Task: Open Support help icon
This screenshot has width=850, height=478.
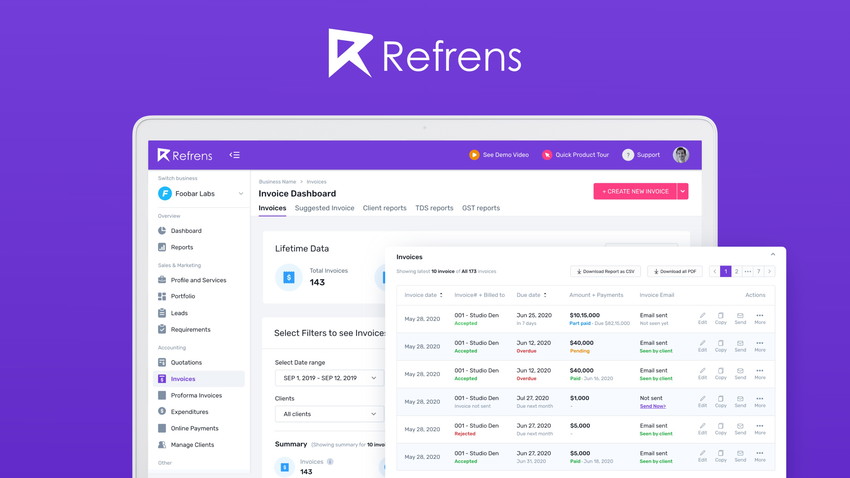Action: pos(628,155)
